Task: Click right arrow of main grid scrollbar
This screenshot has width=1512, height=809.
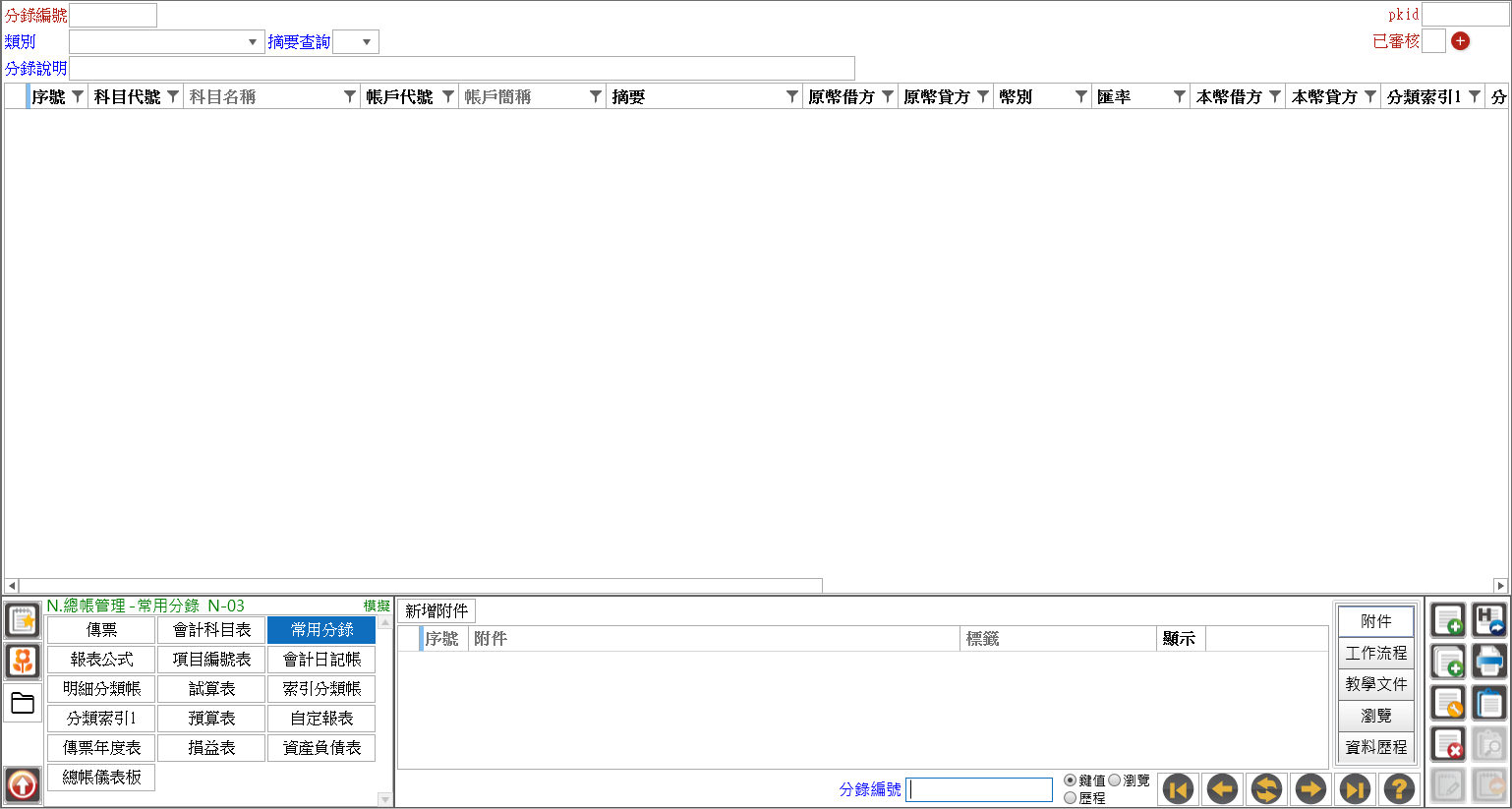Action: point(1500,586)
